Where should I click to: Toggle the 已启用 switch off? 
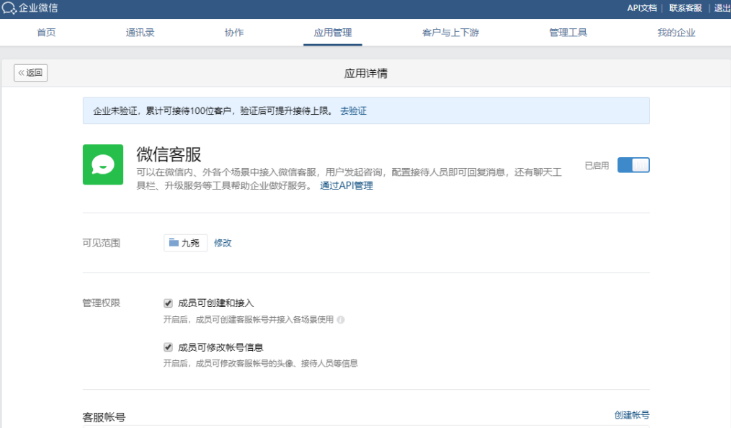[633, 165]
